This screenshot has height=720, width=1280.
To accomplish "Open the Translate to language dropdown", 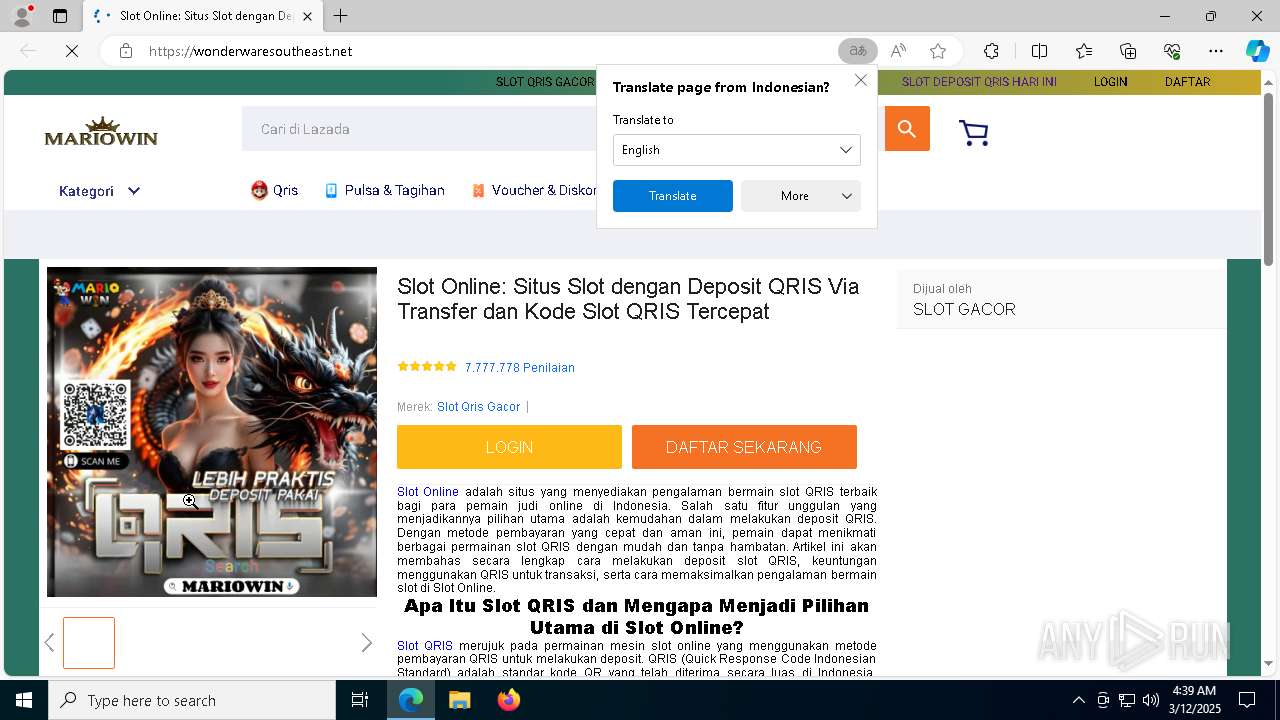I will coord(736,150).
